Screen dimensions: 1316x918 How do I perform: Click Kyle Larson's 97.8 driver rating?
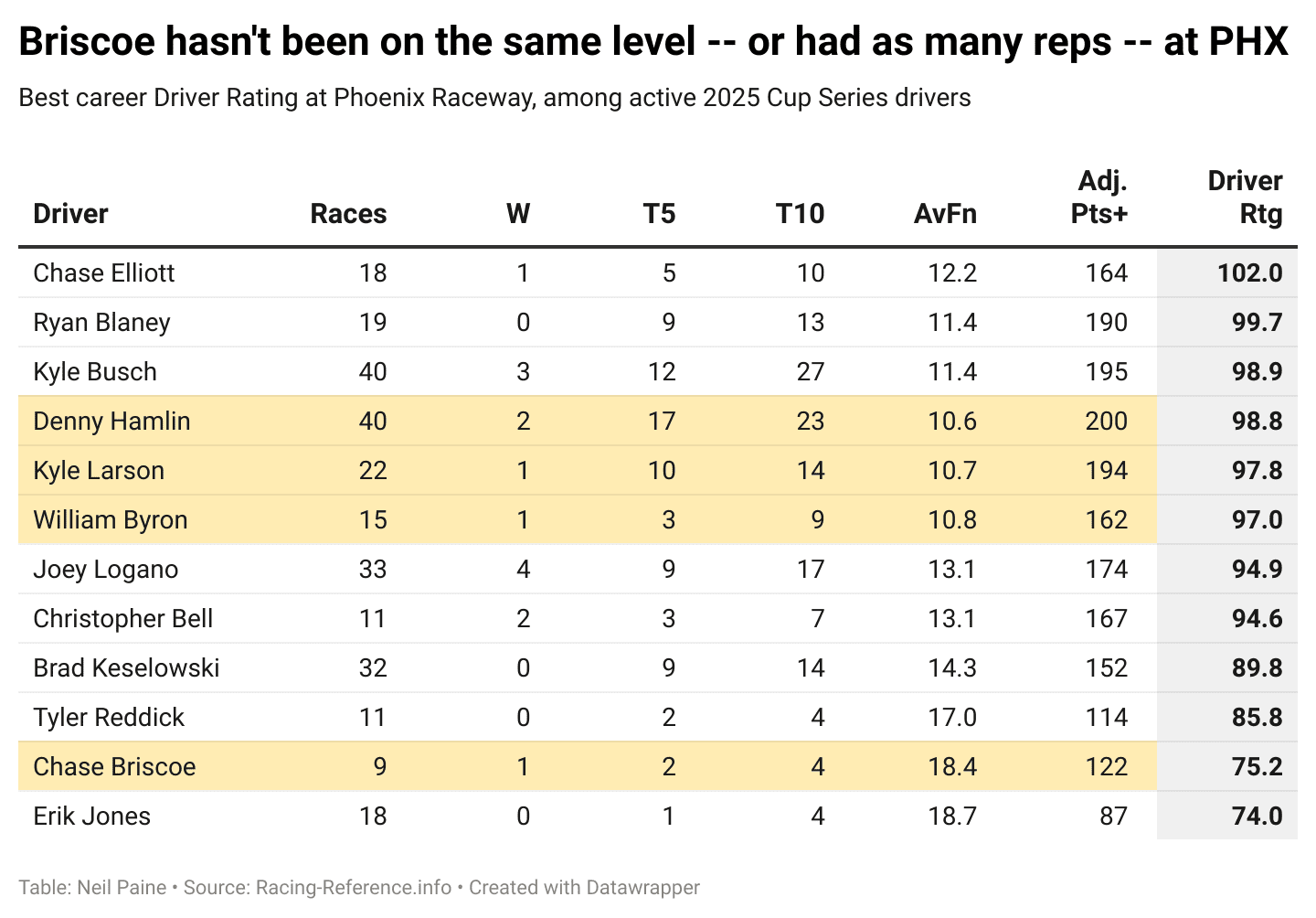[1257, 471]
